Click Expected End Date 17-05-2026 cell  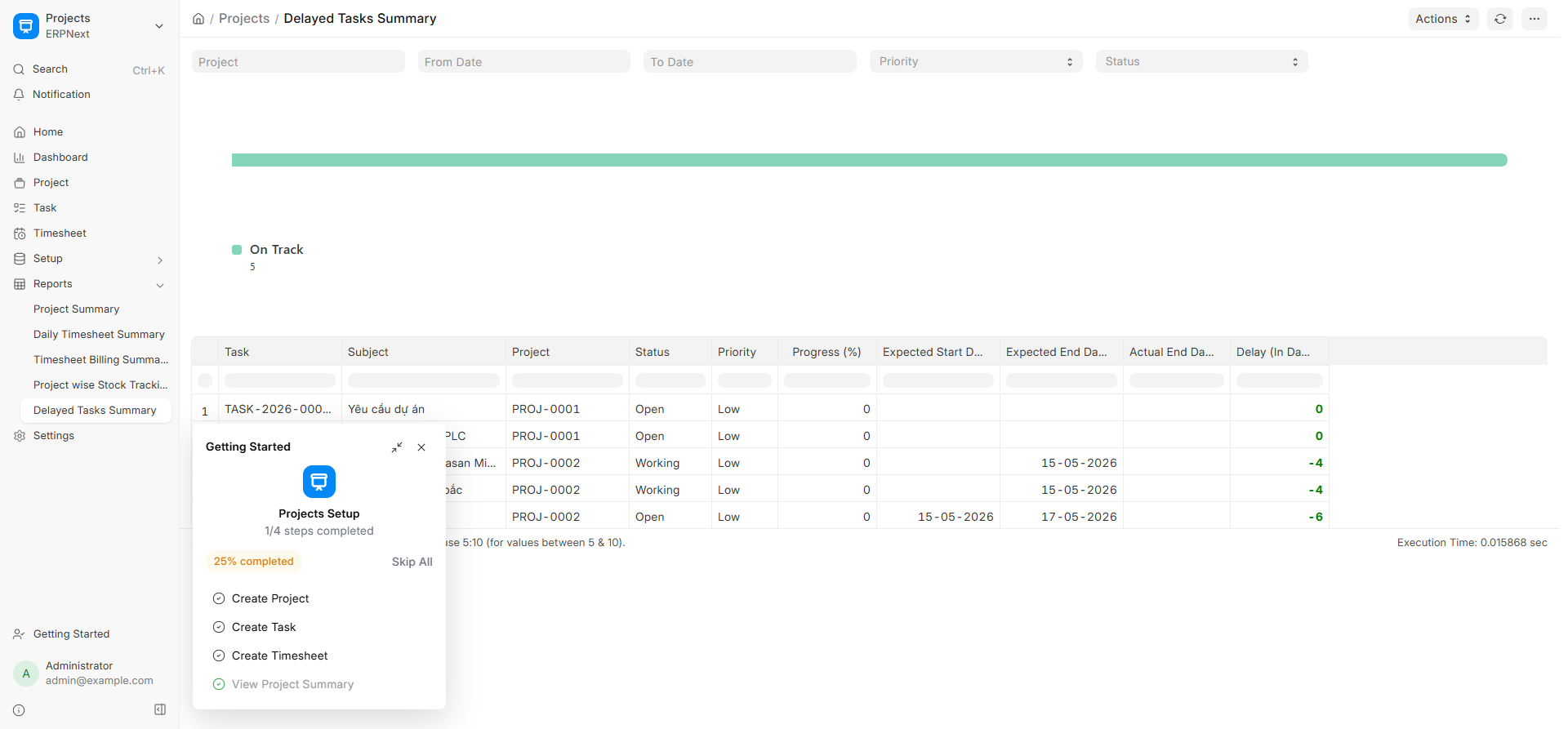tap(1062, 517)
